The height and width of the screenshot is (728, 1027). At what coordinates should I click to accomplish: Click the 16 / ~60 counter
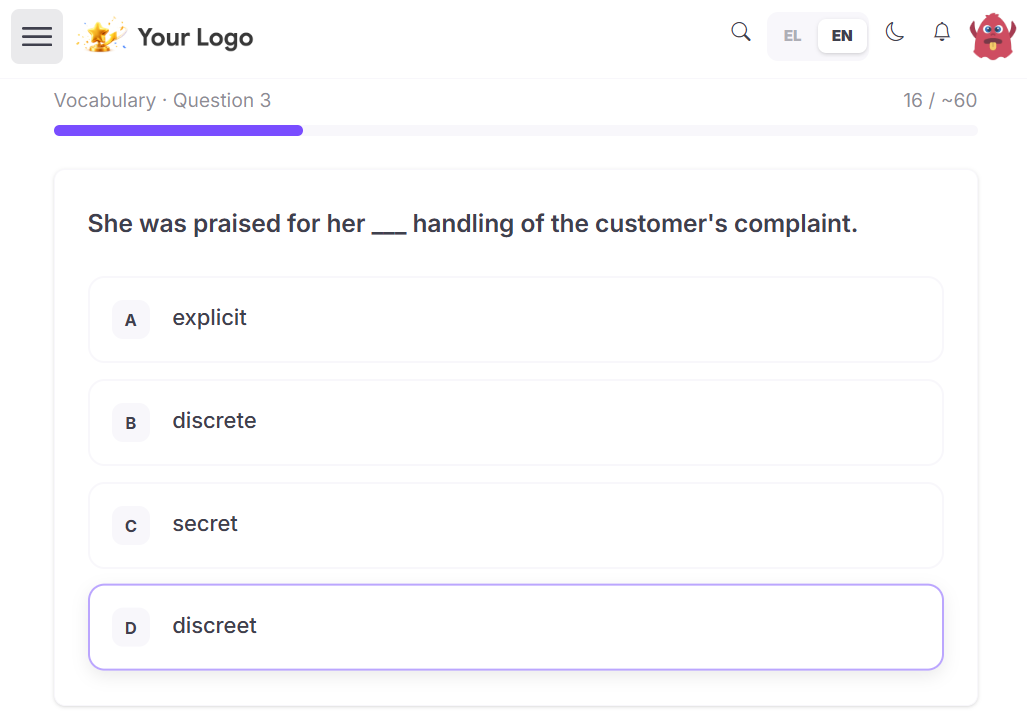(x=940, y=100)
